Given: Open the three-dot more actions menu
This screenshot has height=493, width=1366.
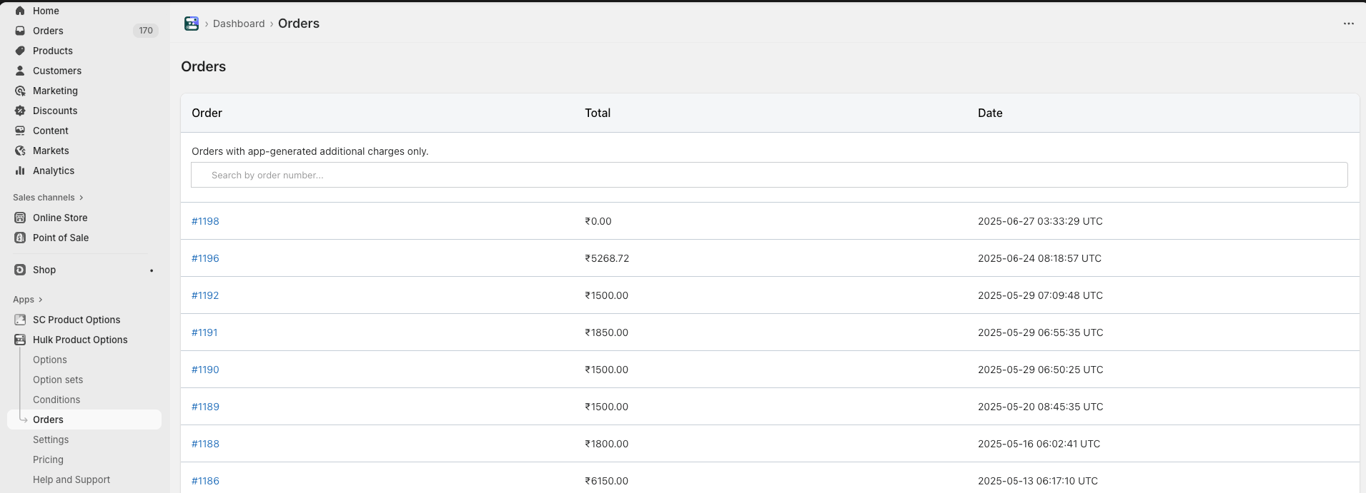Looking at the screenshot, I should (x=1348, y=24).
